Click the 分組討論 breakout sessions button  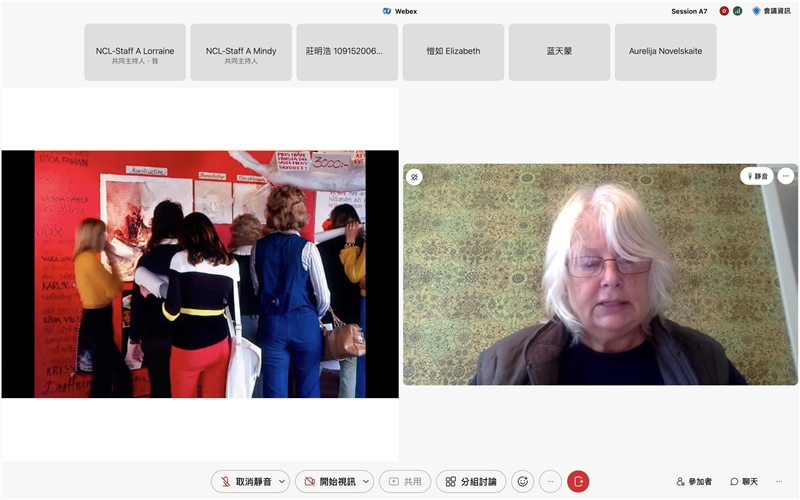click(x=471, y=481)
